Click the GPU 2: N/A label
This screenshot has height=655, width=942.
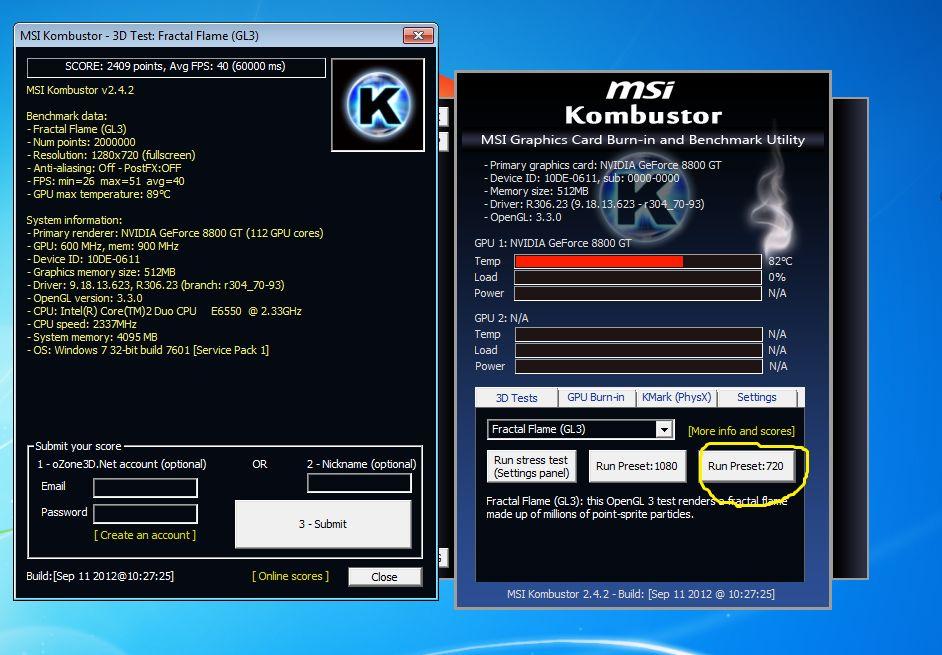[x=501, y=318]
